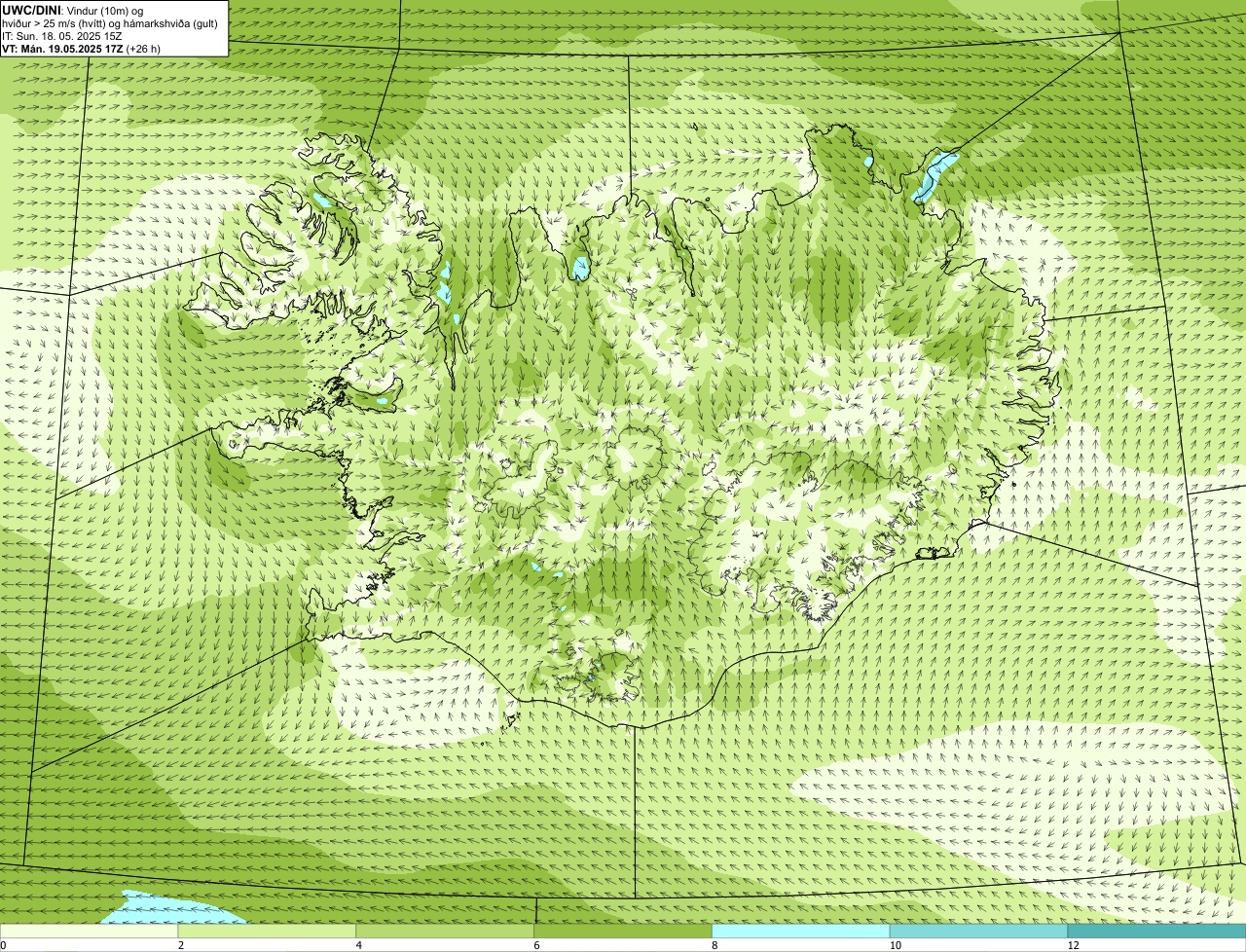Screen dimensions: 1246x952
Task: Select the dark green 6–8 m/s color bar segment
Action: pyautogui.click(x=623, y=931)
